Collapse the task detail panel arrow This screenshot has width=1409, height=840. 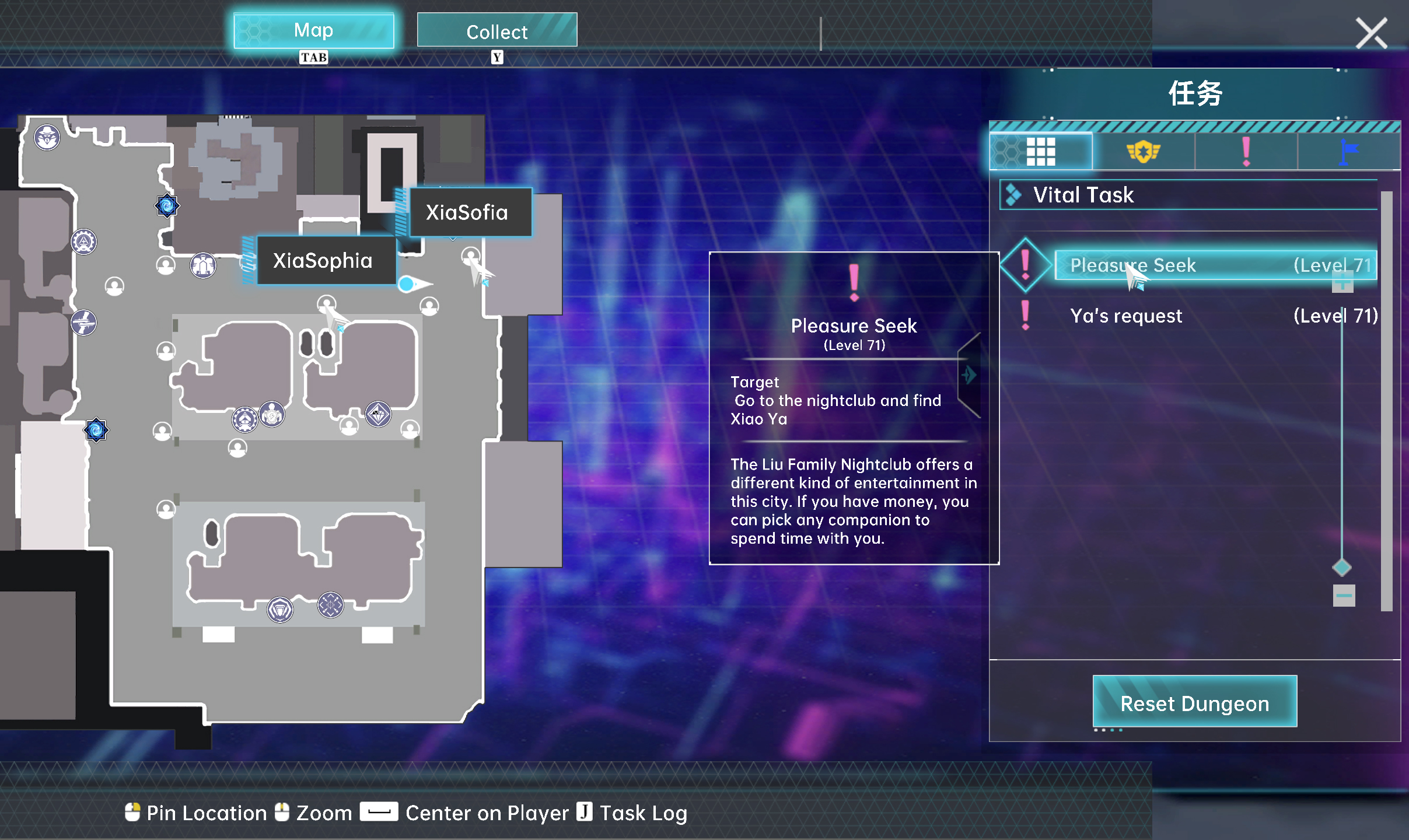[x=970, y=374]
